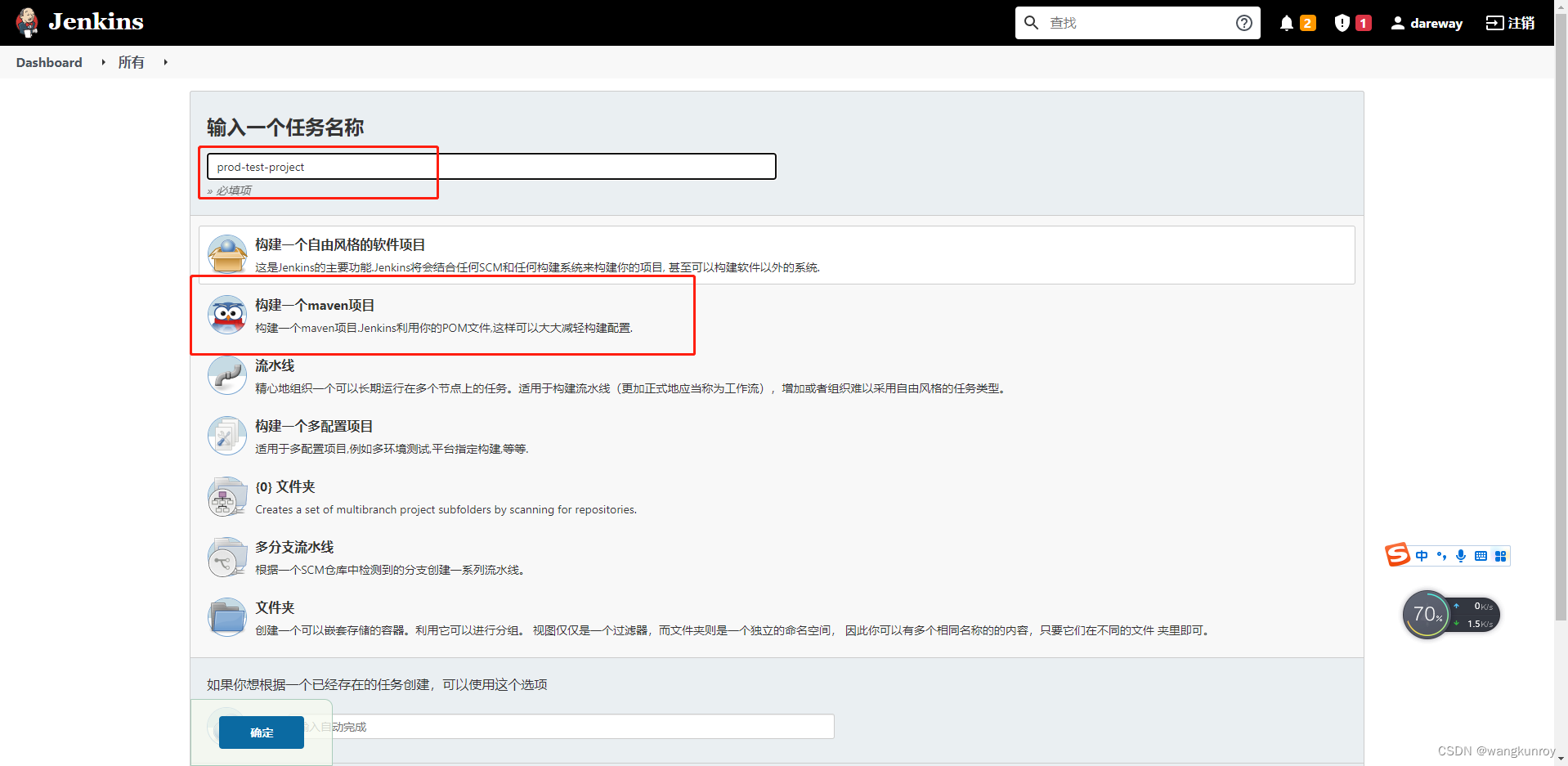Open the 所有 breadcrumb
The height and width of the screenshot is (766, 1568).
(x=131, y=62)
